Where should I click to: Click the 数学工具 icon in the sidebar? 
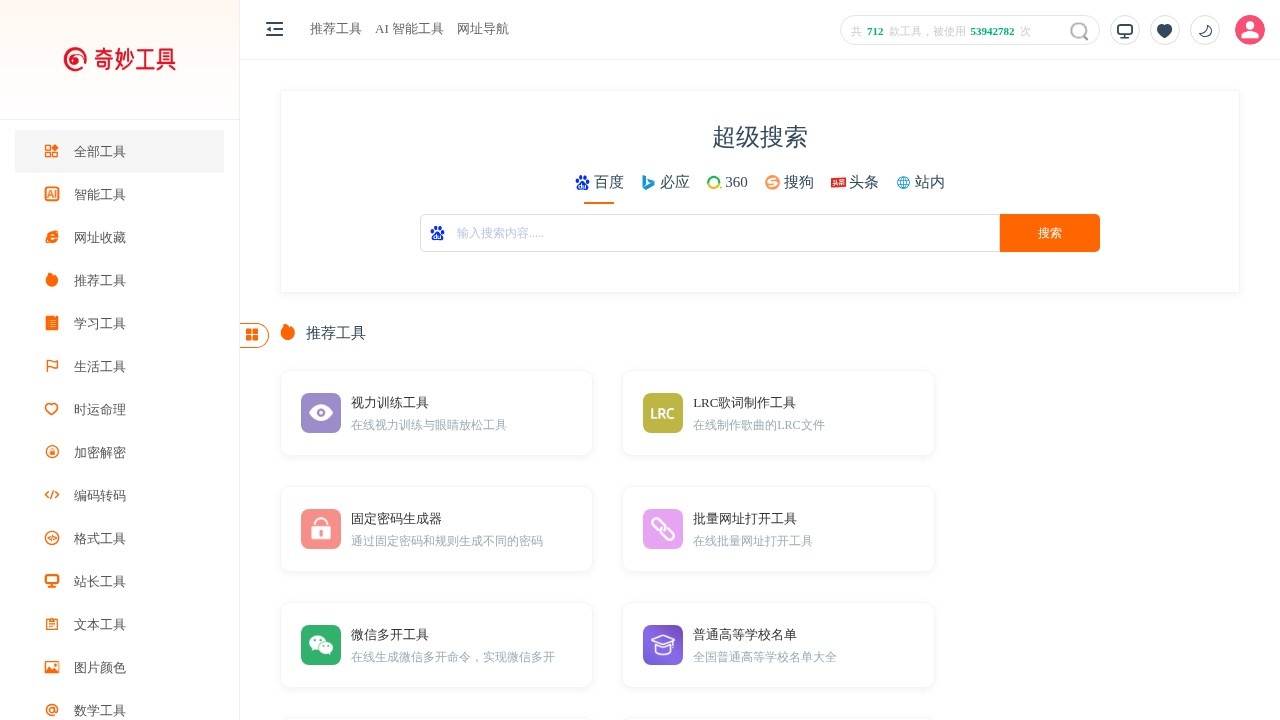click(x=52, y=710)
